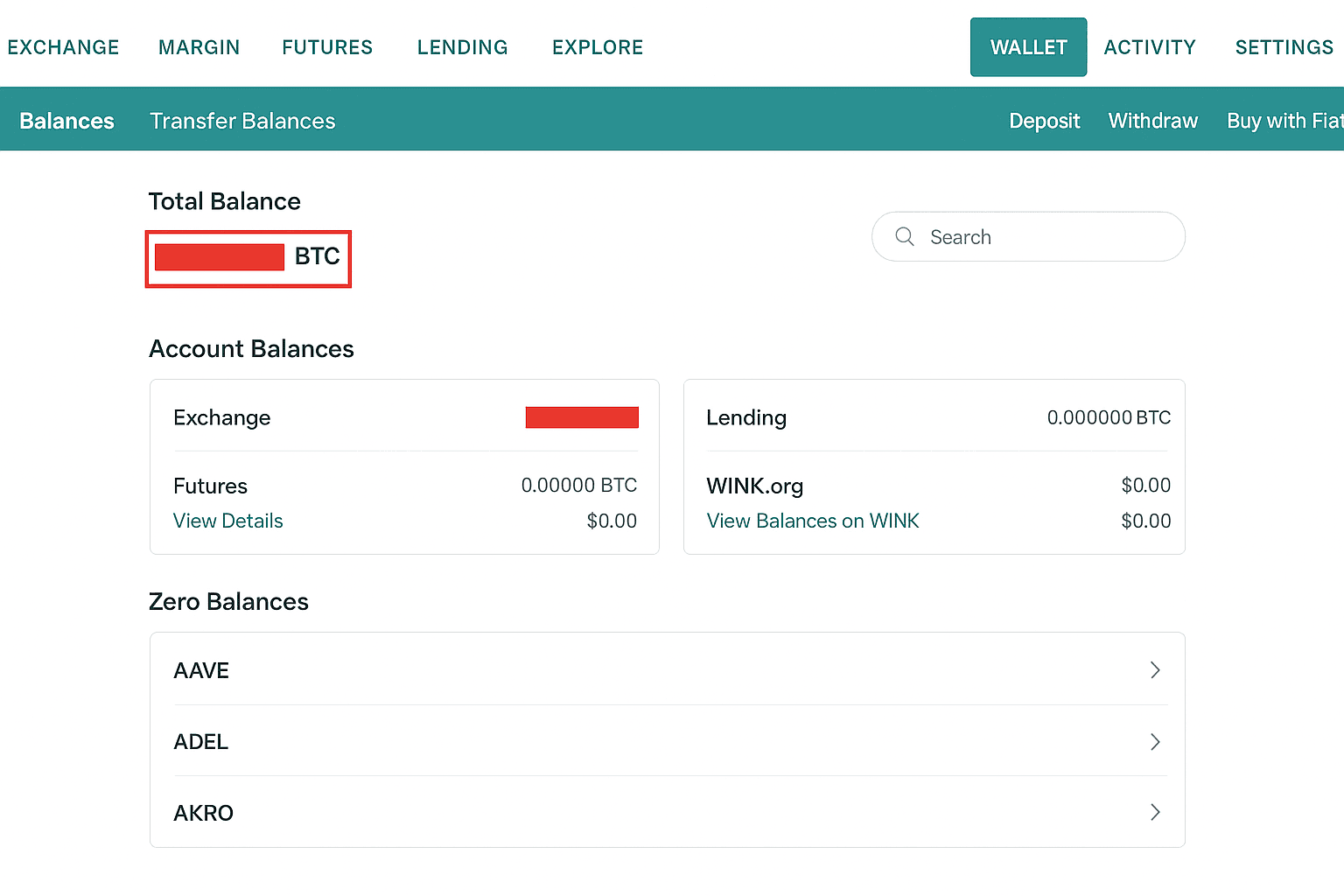1344x896 pixels.
Task: Open the Exchange navigation menu
Action: [x=63, y=47]
